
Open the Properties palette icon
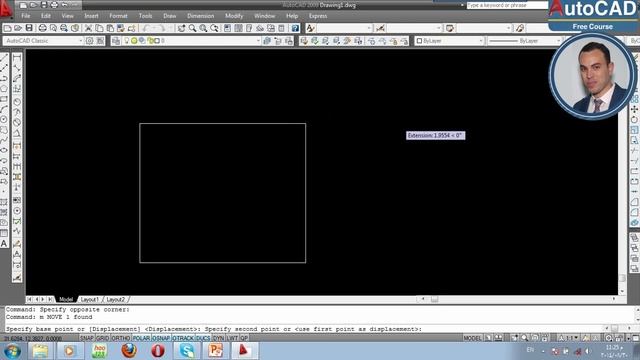tap(227, 28)
